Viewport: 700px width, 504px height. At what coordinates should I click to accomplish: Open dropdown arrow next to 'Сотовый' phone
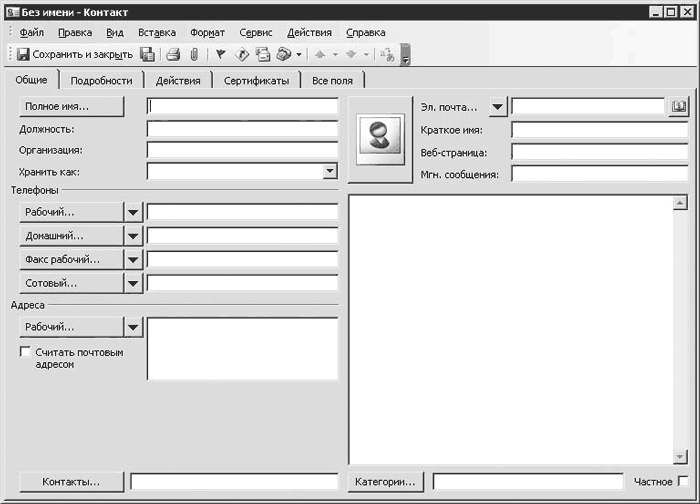pos(133,283)
